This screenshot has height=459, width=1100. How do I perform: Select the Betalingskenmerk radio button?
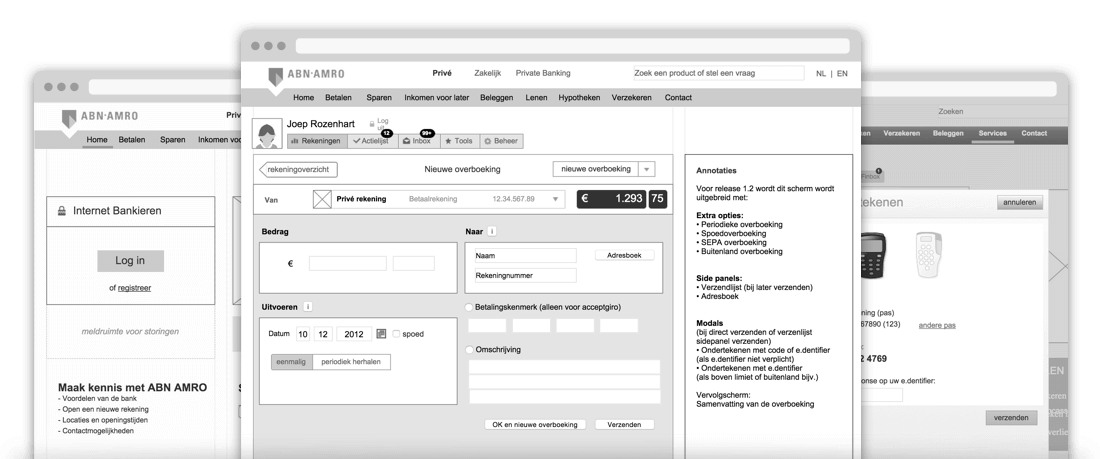point(469,307)
